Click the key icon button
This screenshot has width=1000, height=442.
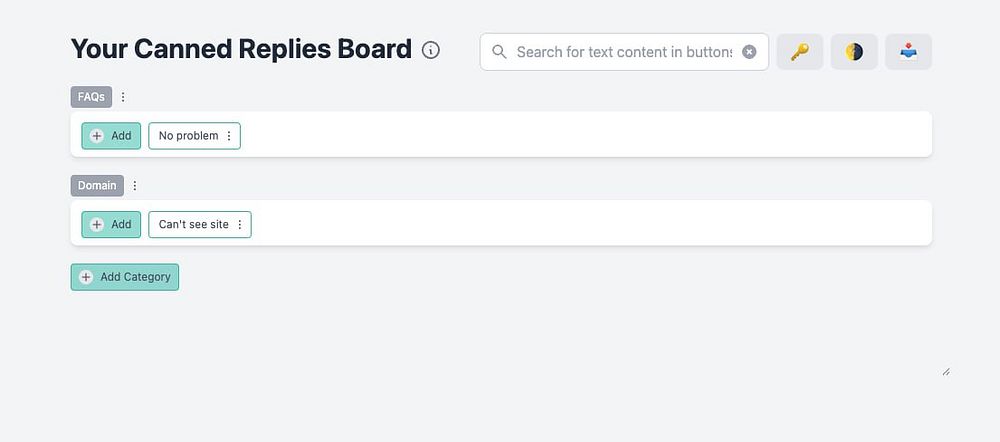coord(800,52)
